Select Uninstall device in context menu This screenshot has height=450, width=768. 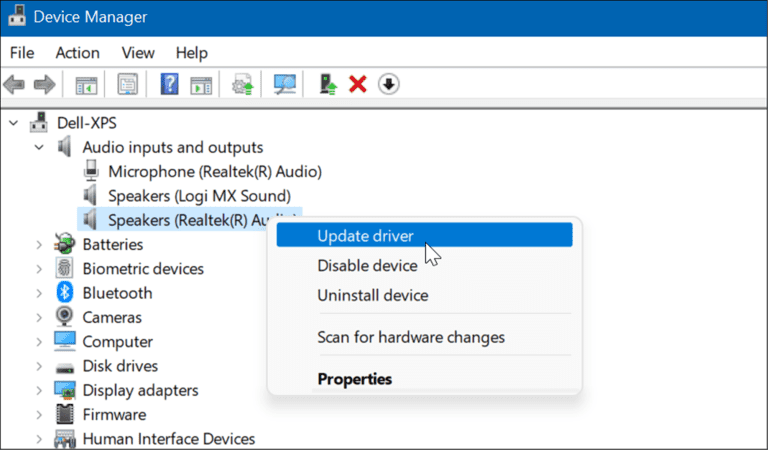[x=373, y=295]
